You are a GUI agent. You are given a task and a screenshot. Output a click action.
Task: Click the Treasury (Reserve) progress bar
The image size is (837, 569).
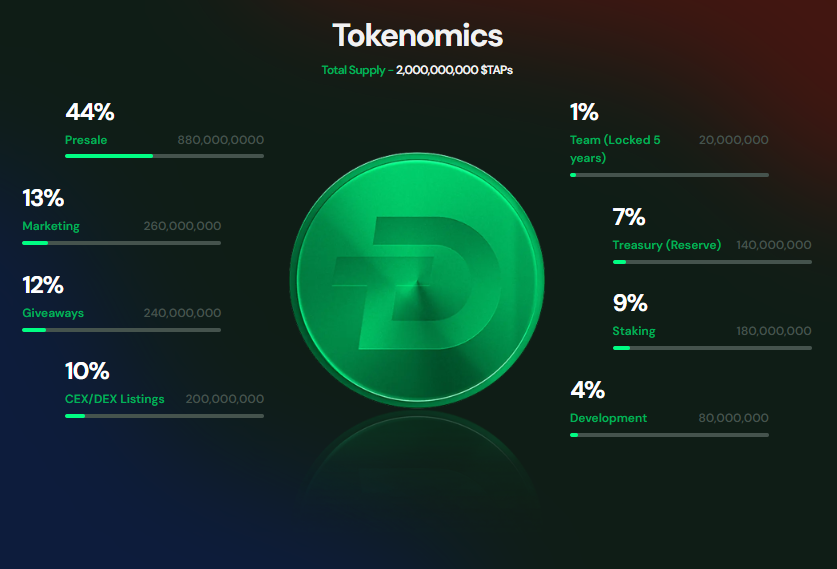(x=712, y=262)
